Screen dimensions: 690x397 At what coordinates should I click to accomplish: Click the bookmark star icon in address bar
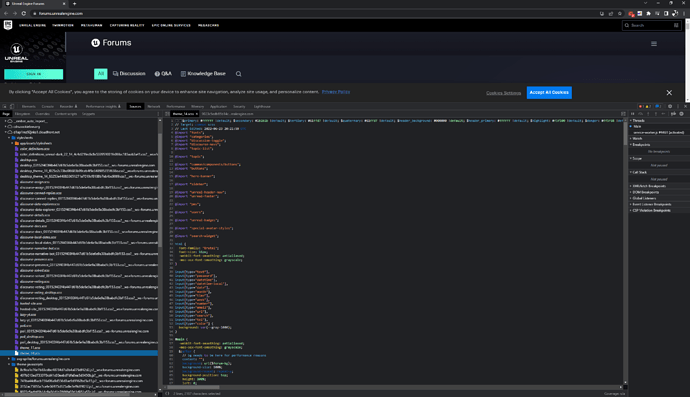pyautogui.click(x=620, y=14)
